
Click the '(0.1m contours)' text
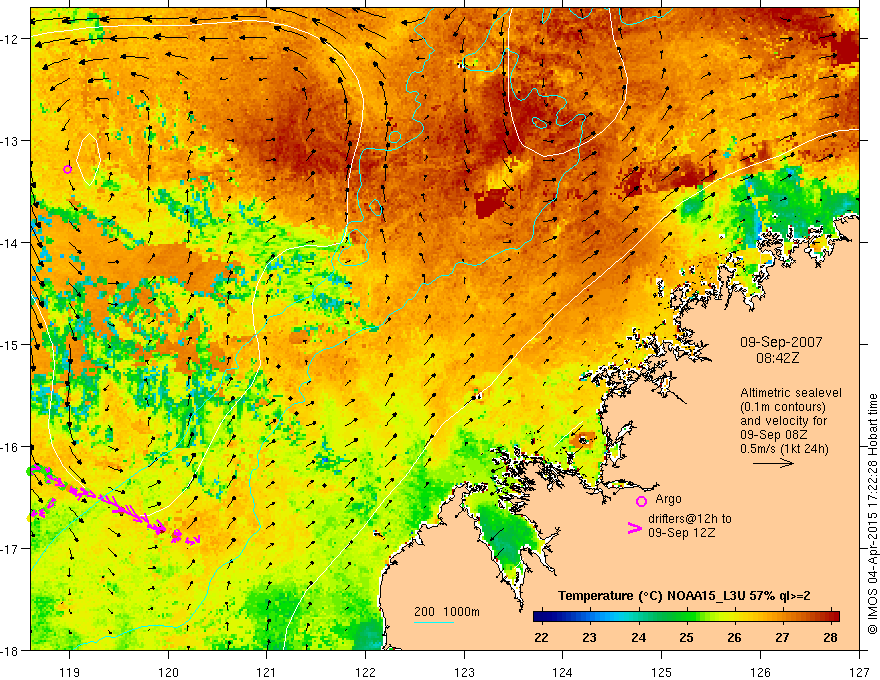tap(783, 407)
